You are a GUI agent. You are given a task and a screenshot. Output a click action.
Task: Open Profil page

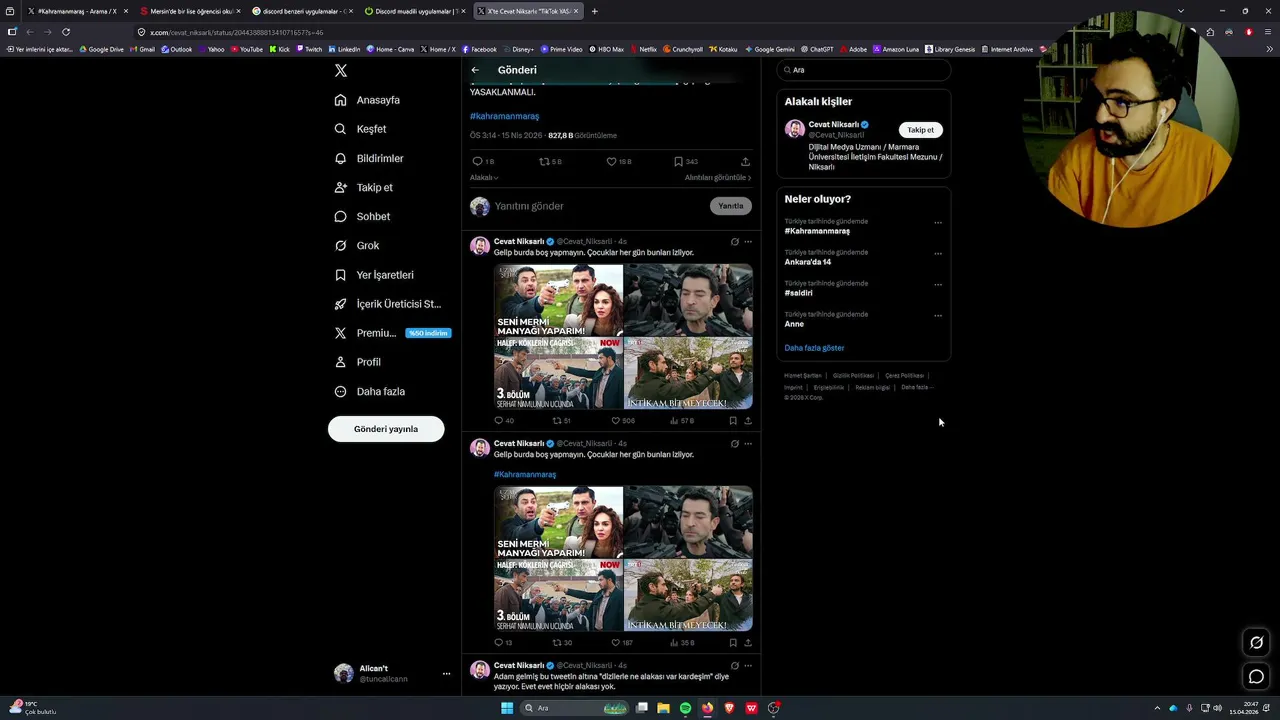357,362
